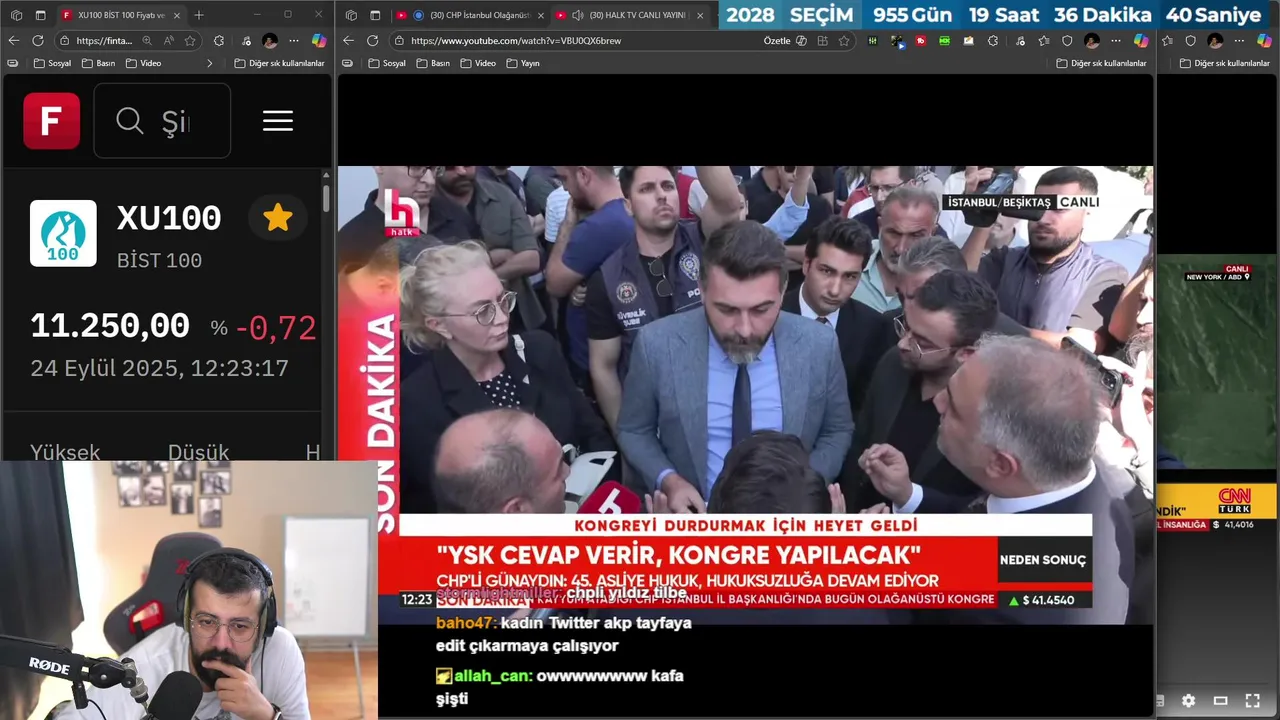This screenshot has height=720, width=1280.
Task: Open YouTube player settings gear
Action: (x=1188, y=701)
